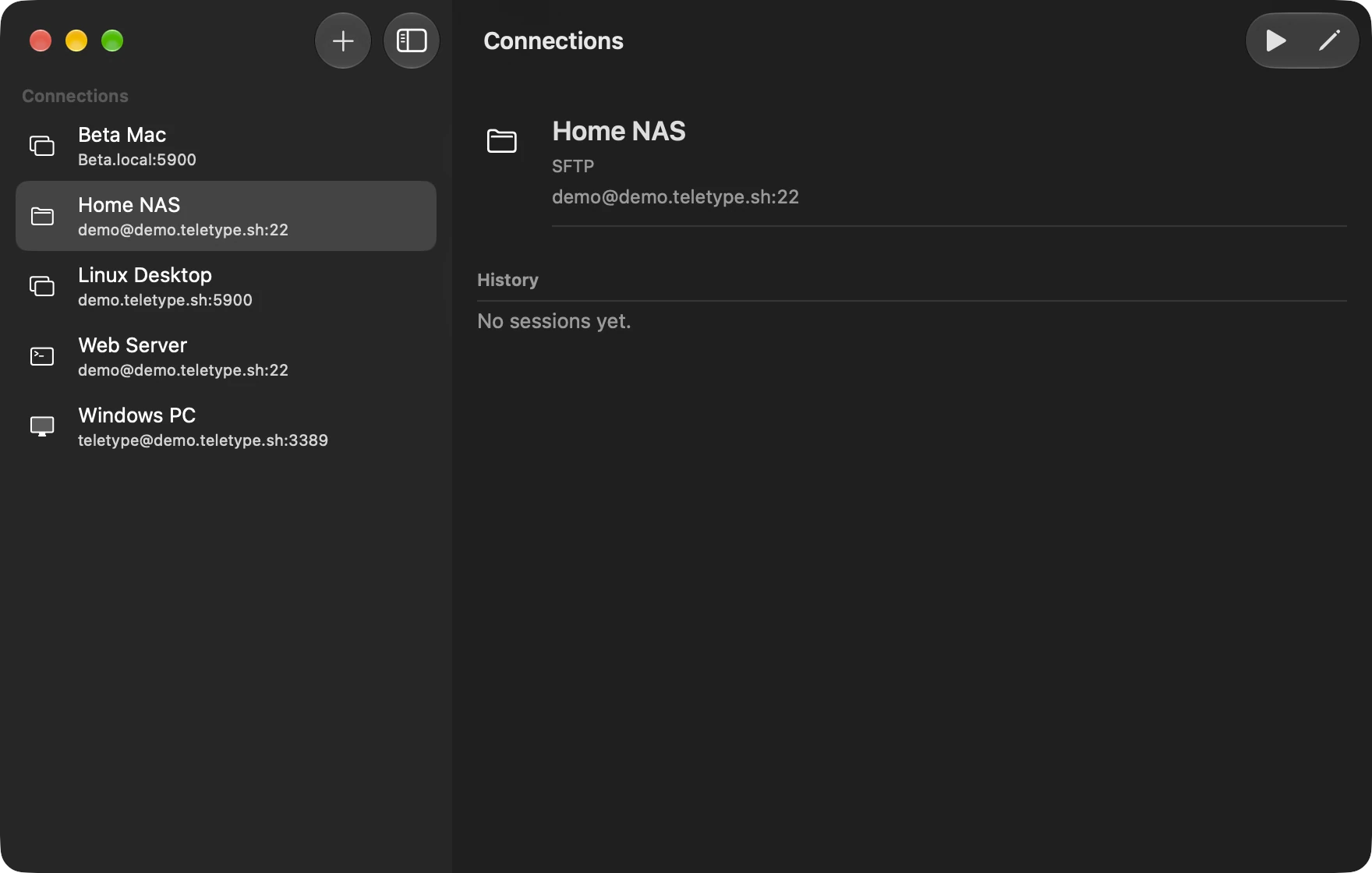Click the Home NAS folder icon in sidebar

[x=42, y=216]
